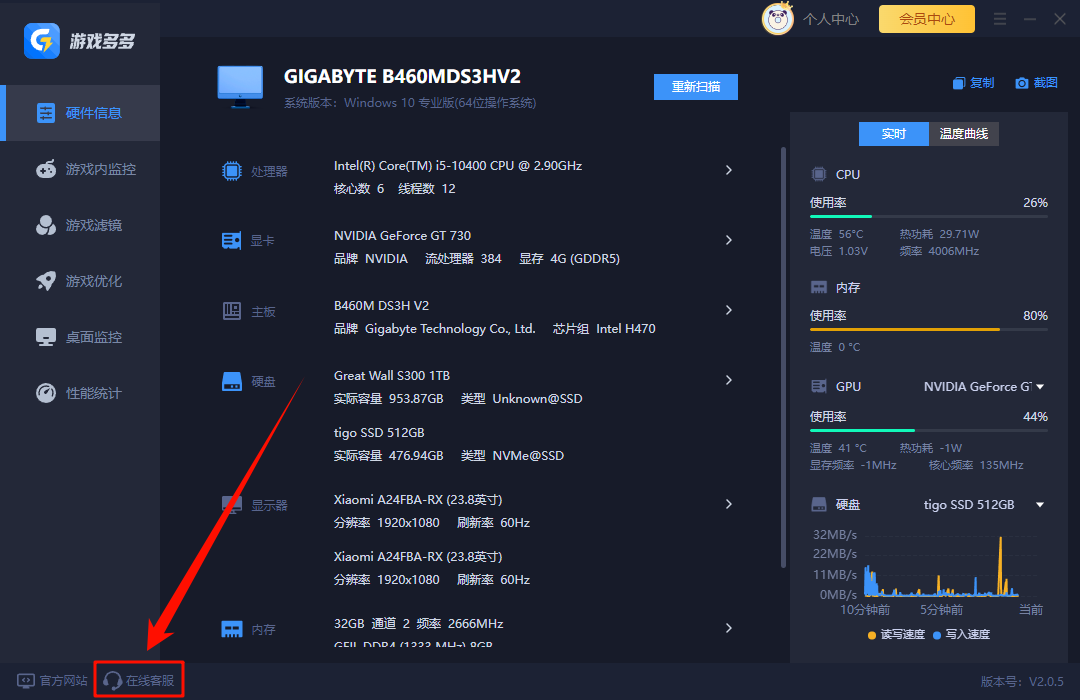
Task: Click the 游戏多多 logo icon
Action: [42, 41]
